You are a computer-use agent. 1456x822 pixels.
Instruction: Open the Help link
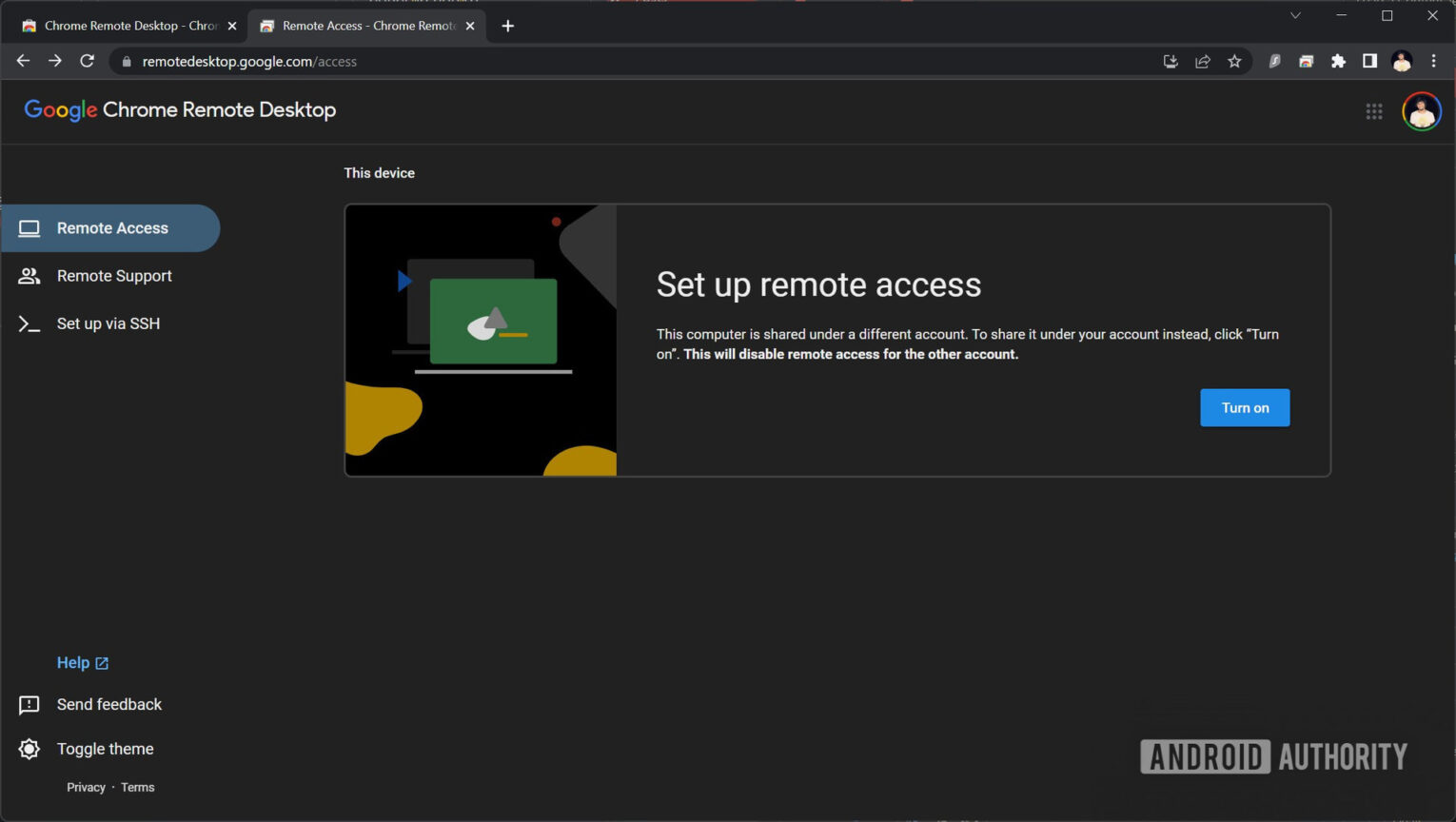(74, 662)
